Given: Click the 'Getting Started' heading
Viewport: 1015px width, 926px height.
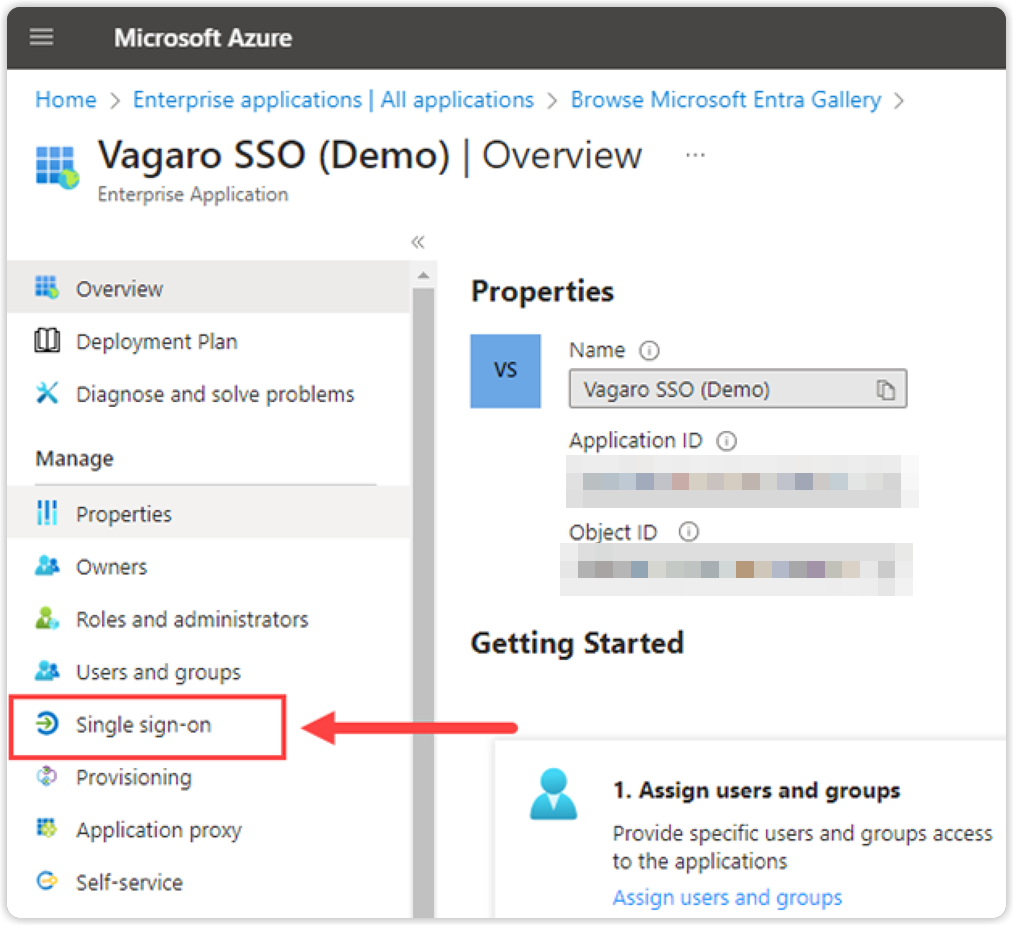Looking at the screenshot, I should coord(577,643).
